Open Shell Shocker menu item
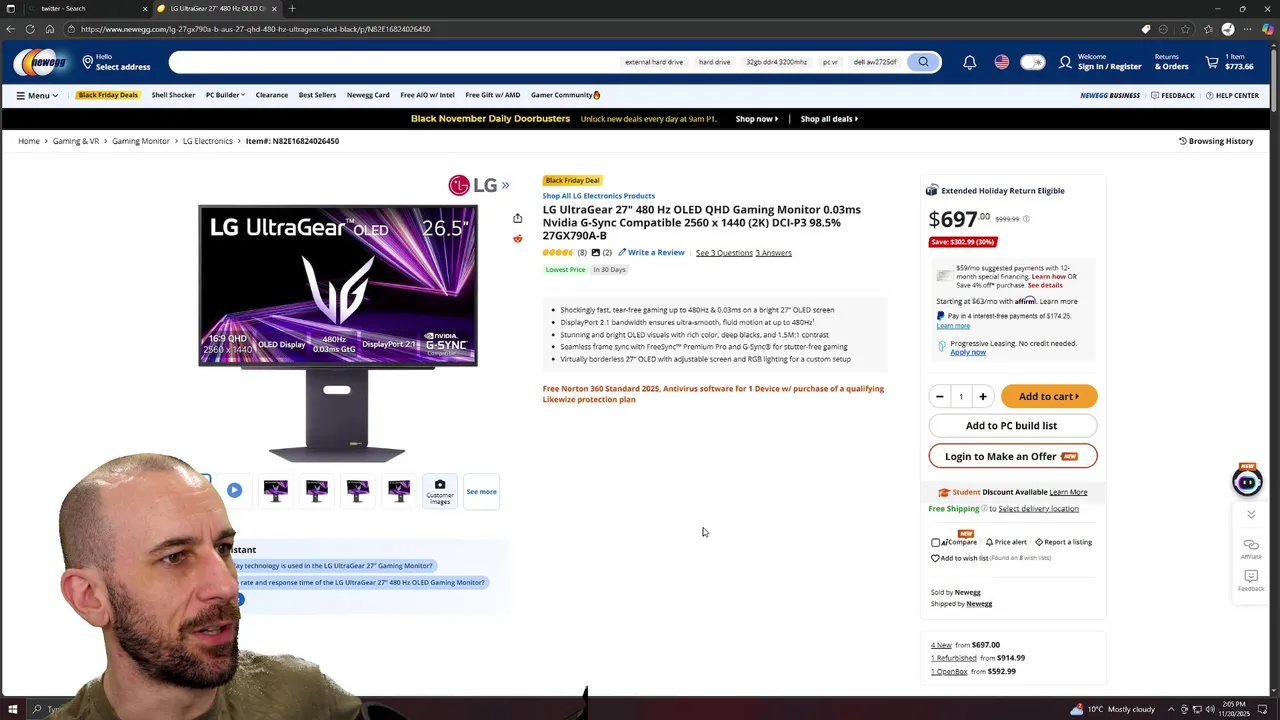The width and height of the screenshot is (1280, 720). 173,95
